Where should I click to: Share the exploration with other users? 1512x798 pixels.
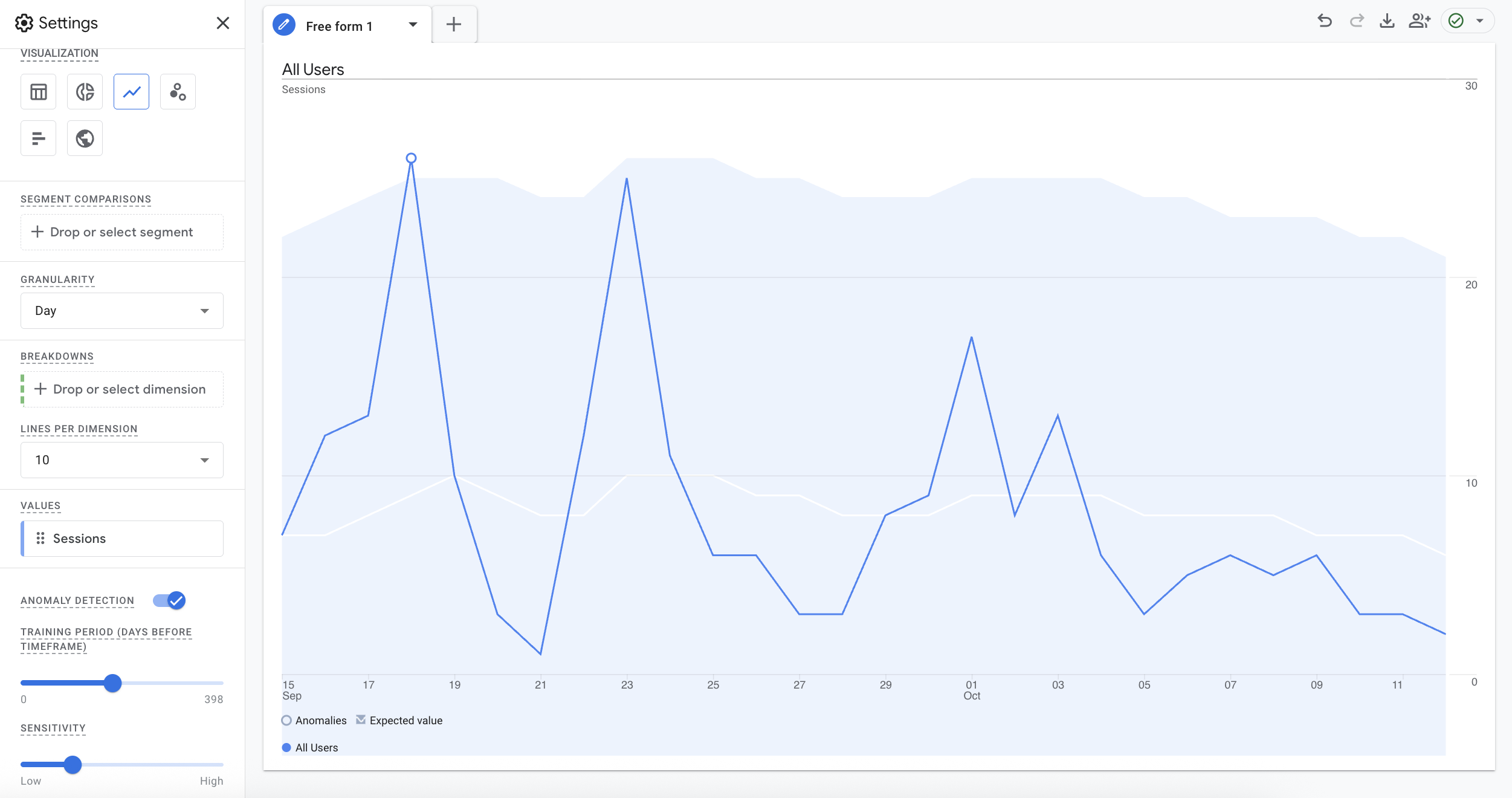click(1419, 21)
